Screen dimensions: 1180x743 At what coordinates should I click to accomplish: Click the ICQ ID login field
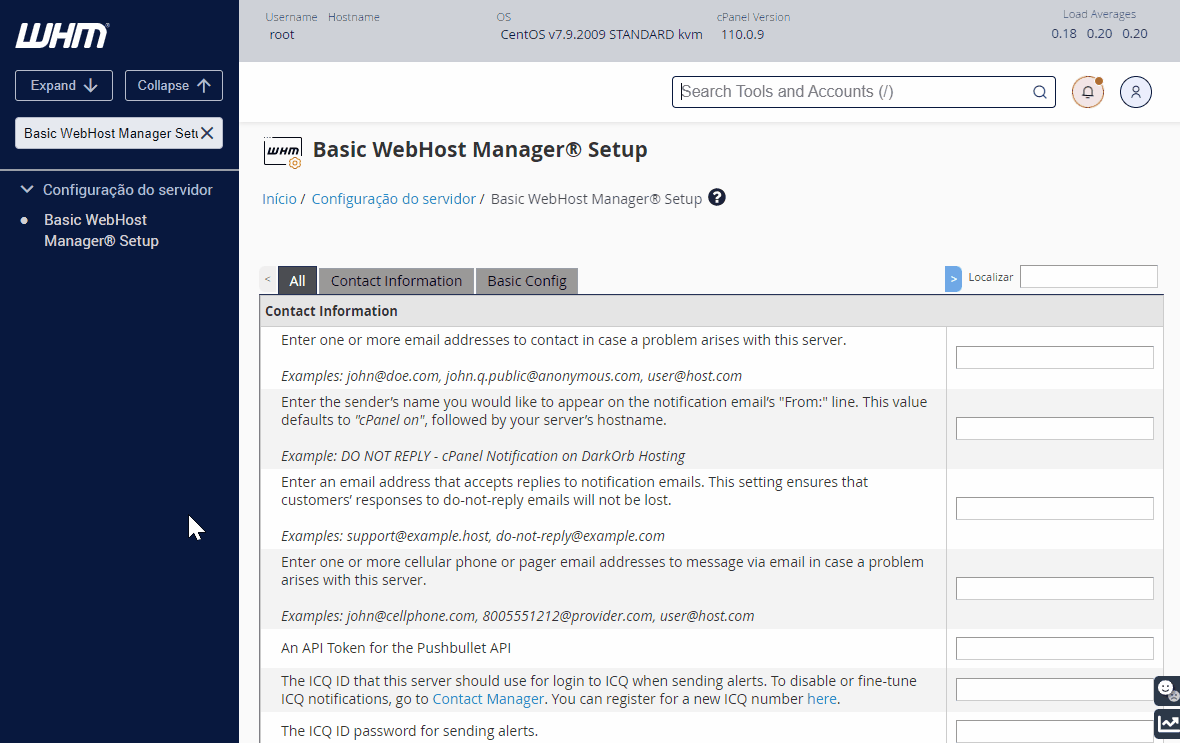pos(1054,689)
